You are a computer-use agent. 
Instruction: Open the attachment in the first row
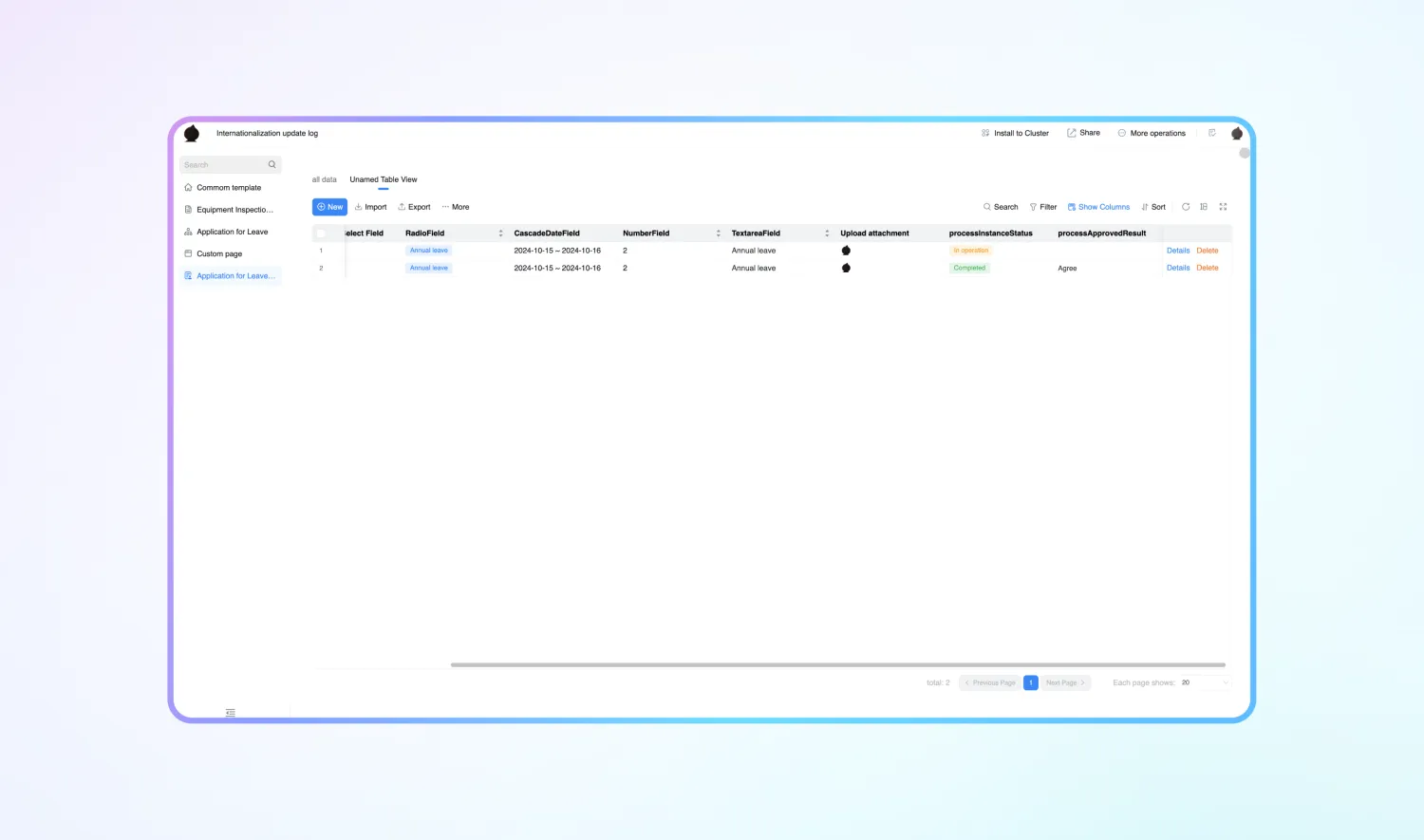coord(846,251)
